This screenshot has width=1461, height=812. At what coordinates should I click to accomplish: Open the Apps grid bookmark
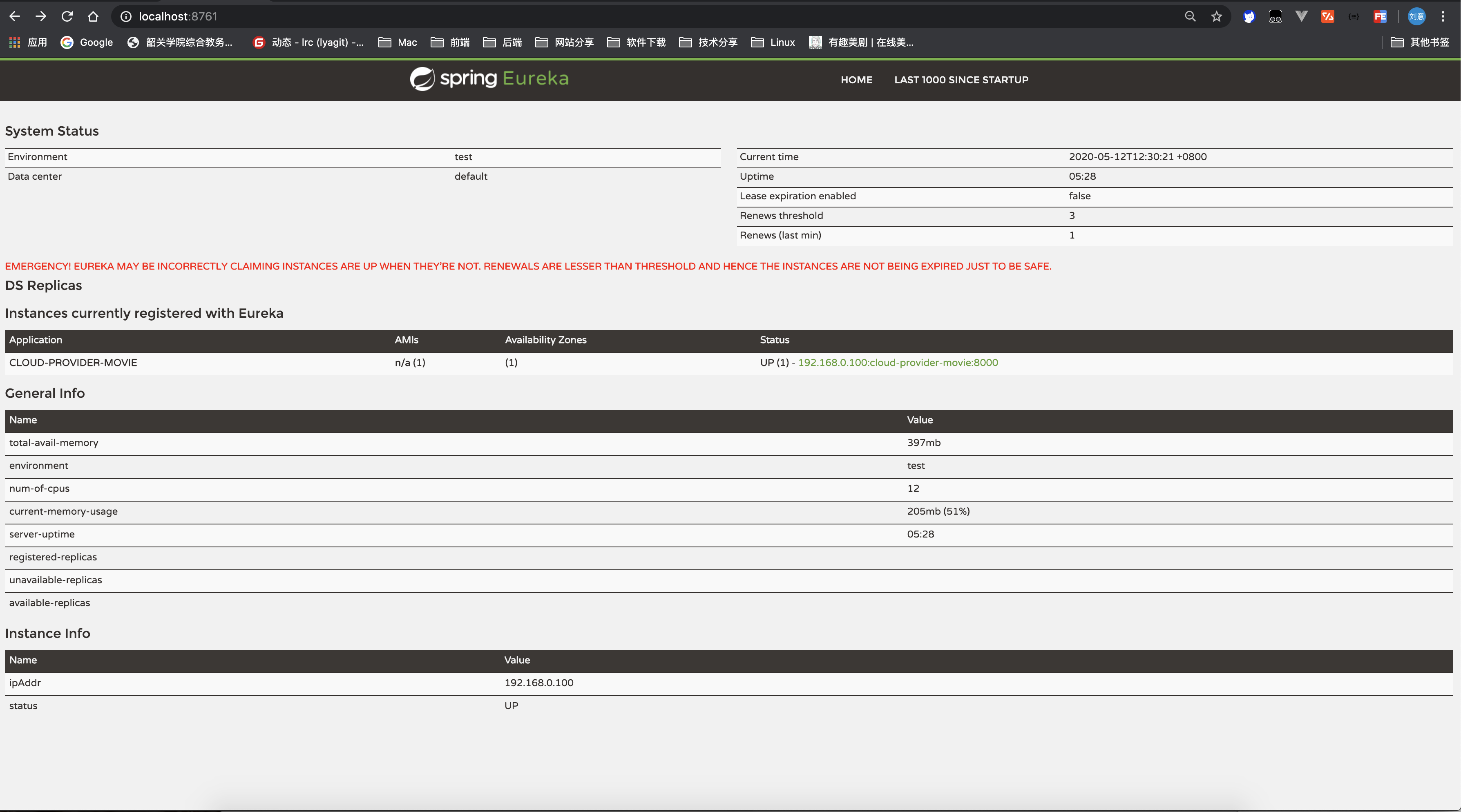tap(28, 42)
